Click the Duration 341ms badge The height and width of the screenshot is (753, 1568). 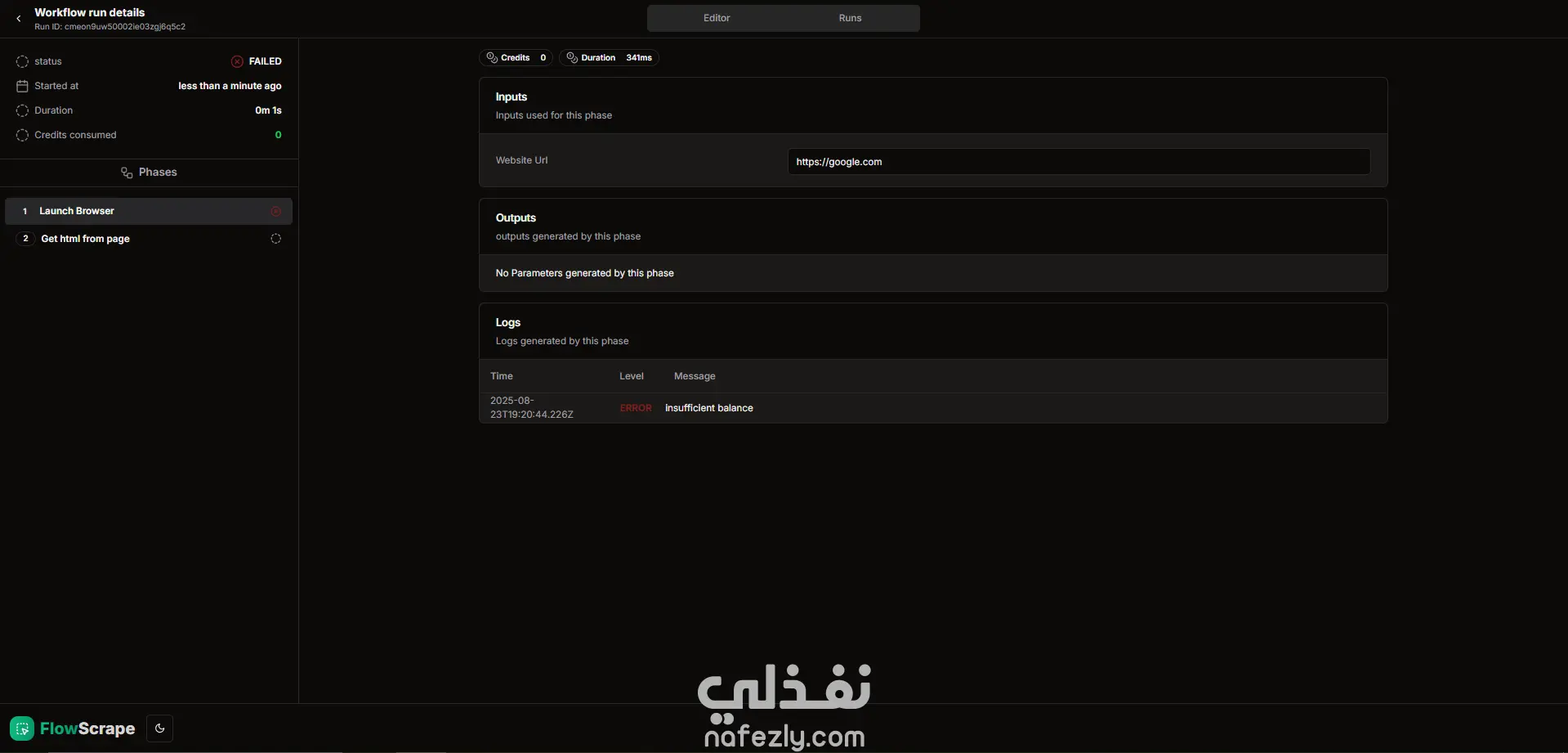[x=609, y=57]
